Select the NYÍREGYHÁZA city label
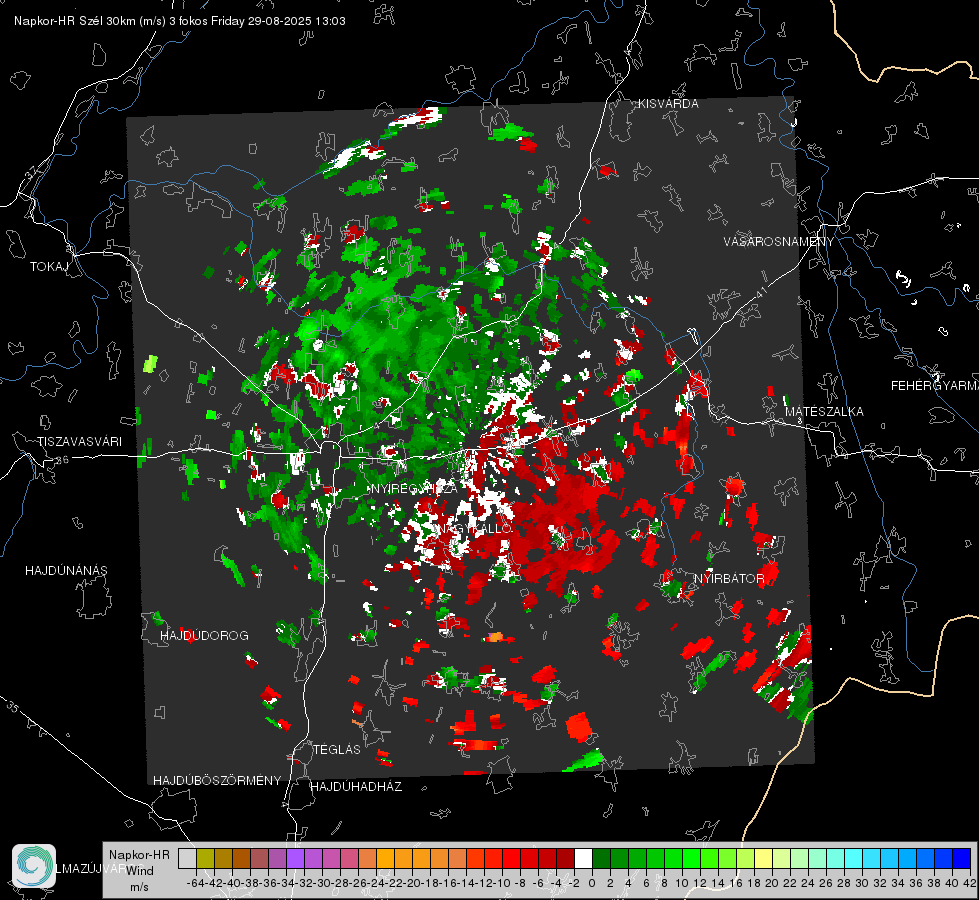Screen dimensions: 979x900 click(x=414, y=489)
